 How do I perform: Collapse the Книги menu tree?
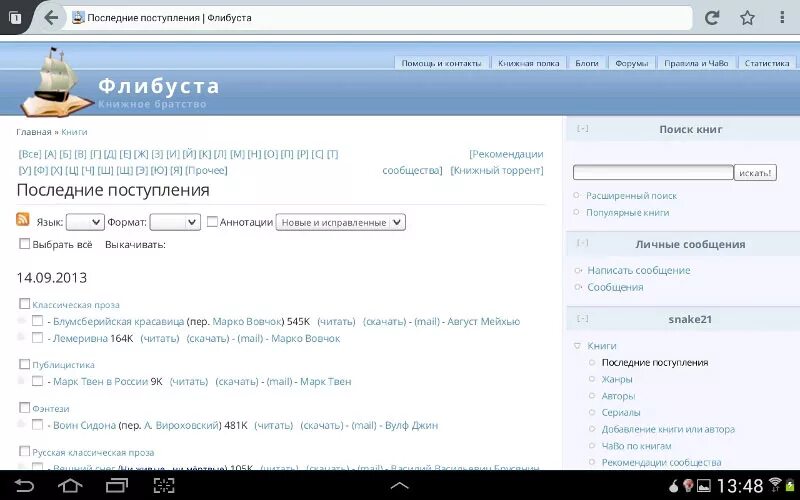[578, 346]
